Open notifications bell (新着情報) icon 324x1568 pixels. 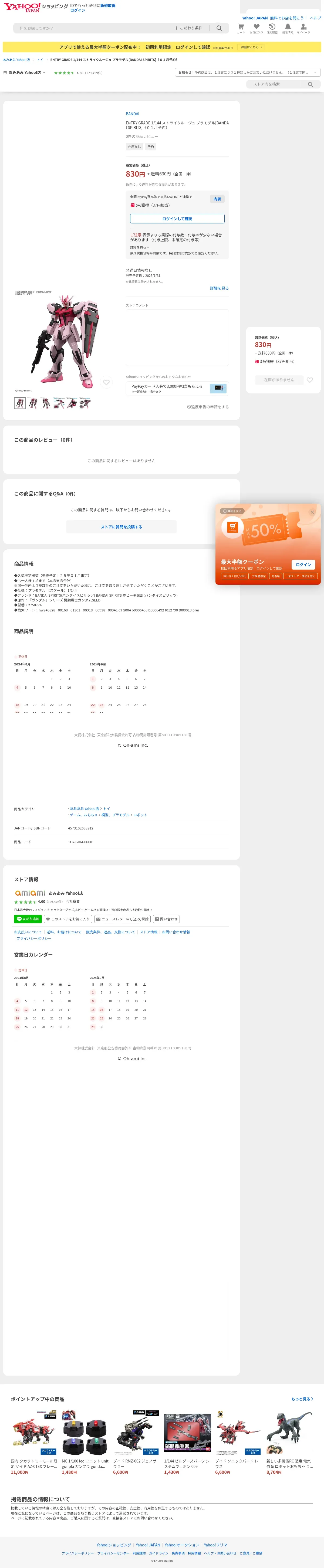click(288, 28)
